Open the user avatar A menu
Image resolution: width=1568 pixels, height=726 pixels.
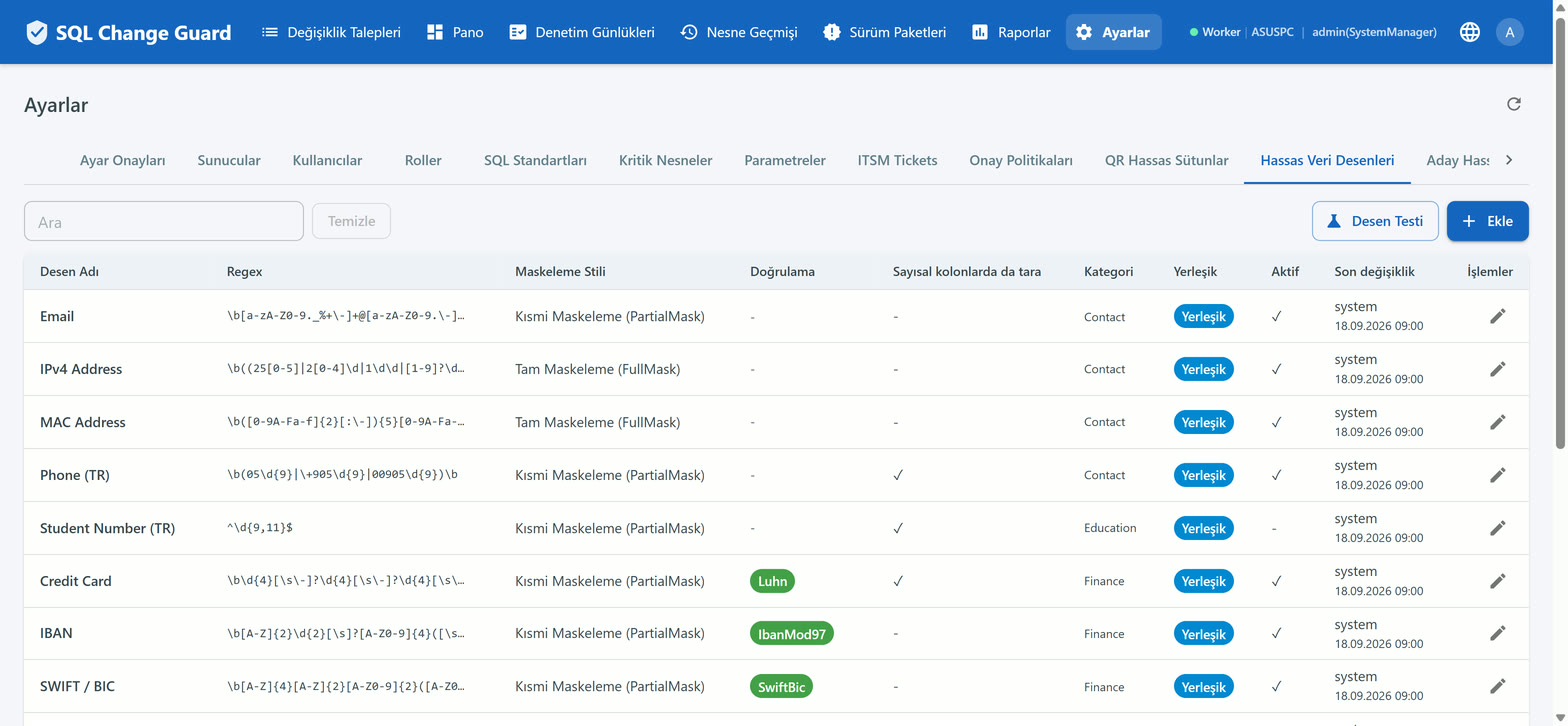pos(1509,32)
